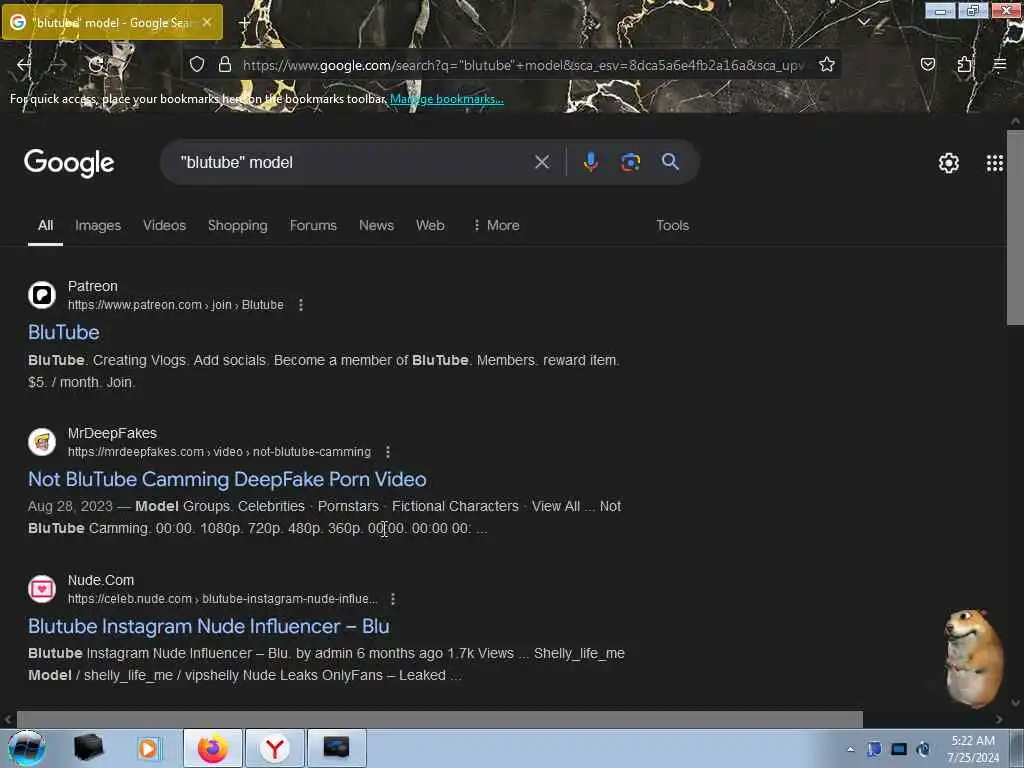Open the tracking protection shield icon
The height and width of the screenshot is (768, 1024).
point(197,64)
